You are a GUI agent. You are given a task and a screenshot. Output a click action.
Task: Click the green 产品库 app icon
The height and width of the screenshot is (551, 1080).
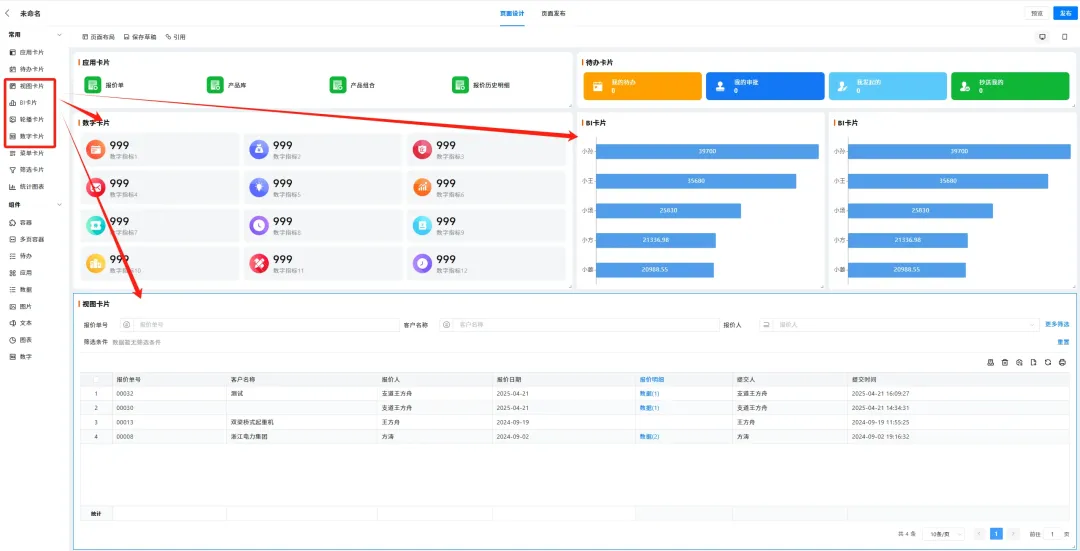point(215,86)
